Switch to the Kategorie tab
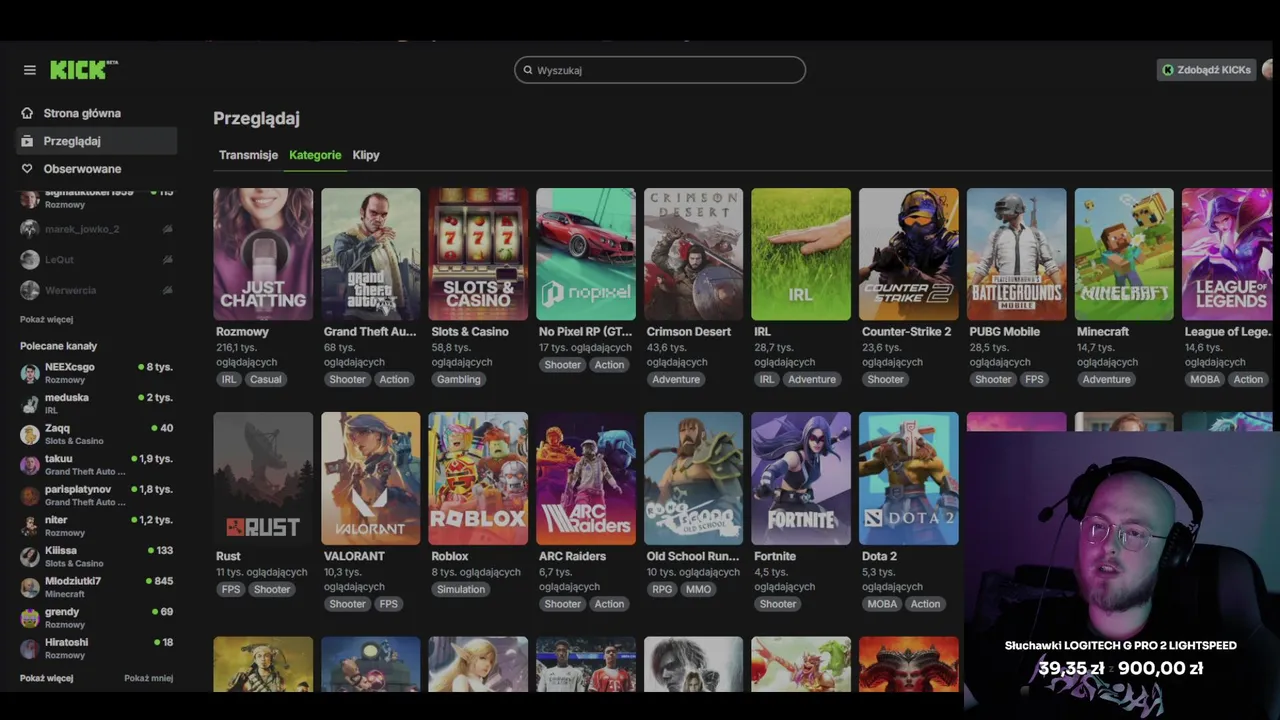 coord(315,155)
